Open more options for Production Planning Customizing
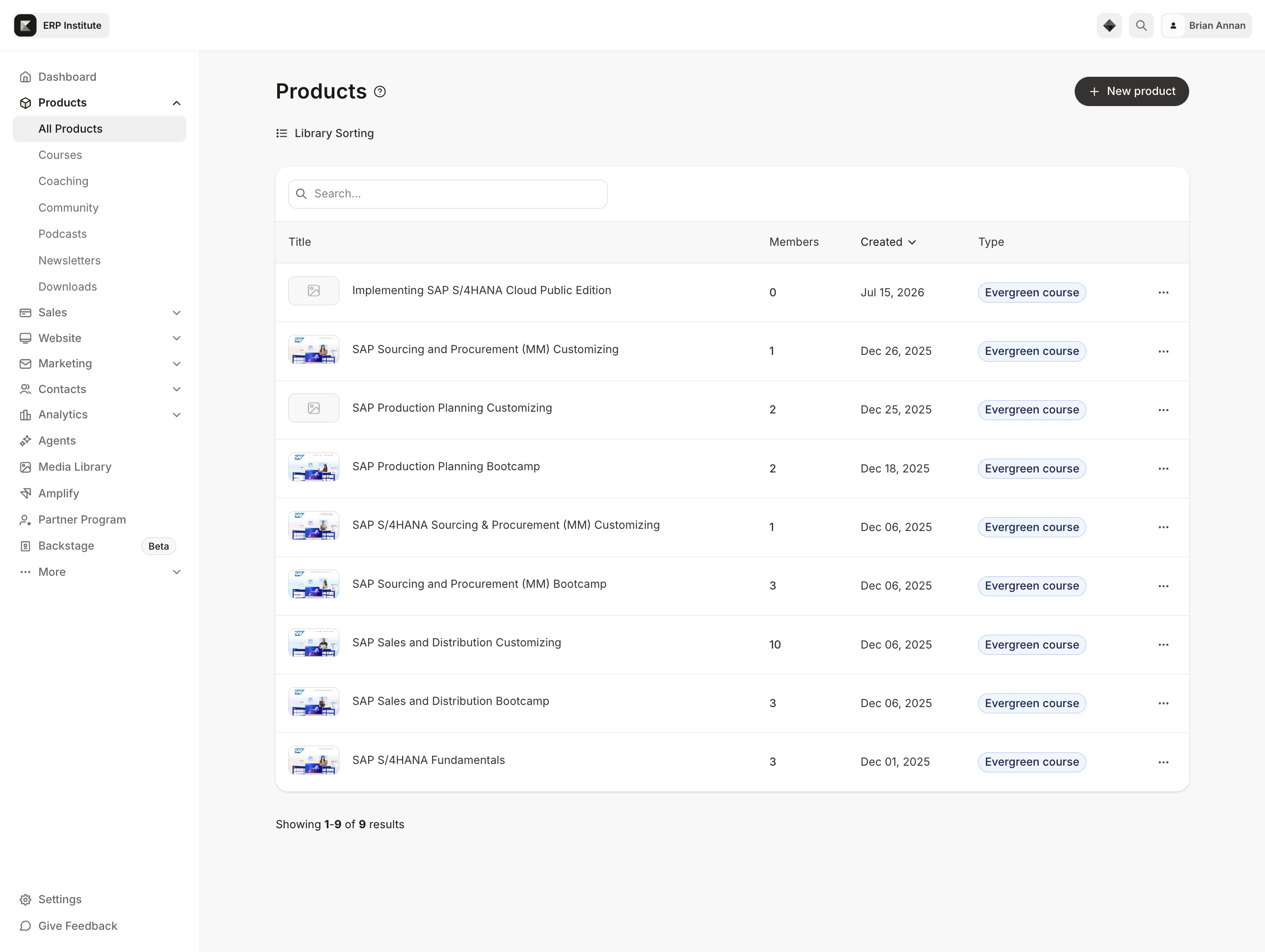This screenshot has height=952, width=1265. (x=1163, y=410)
